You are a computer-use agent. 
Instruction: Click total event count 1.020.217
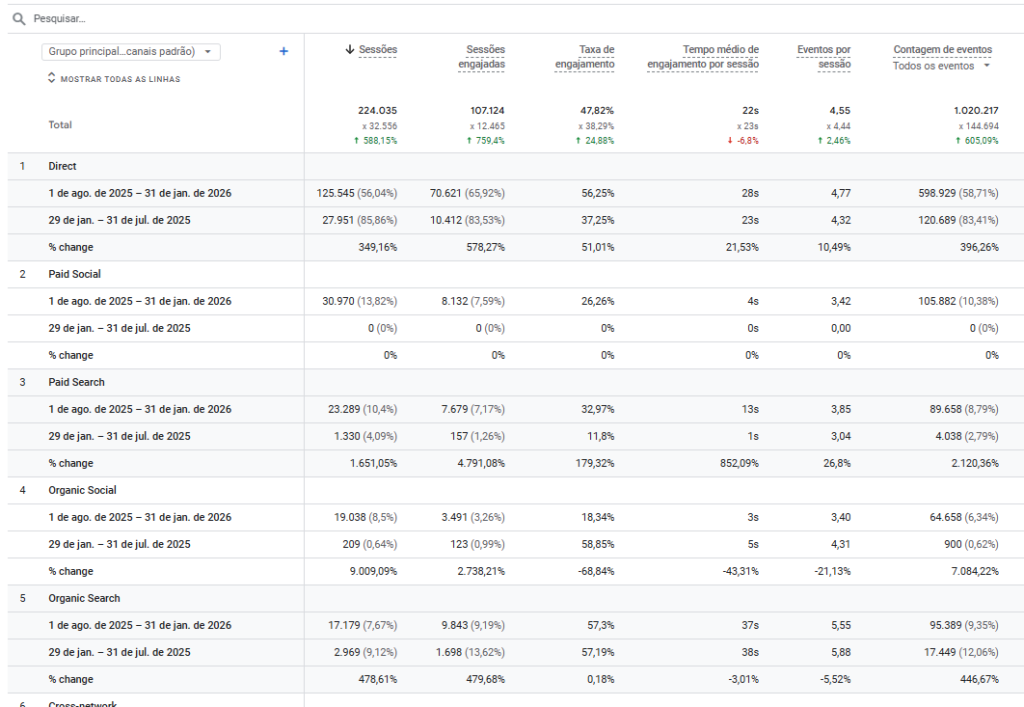click(x=976, y=111)
